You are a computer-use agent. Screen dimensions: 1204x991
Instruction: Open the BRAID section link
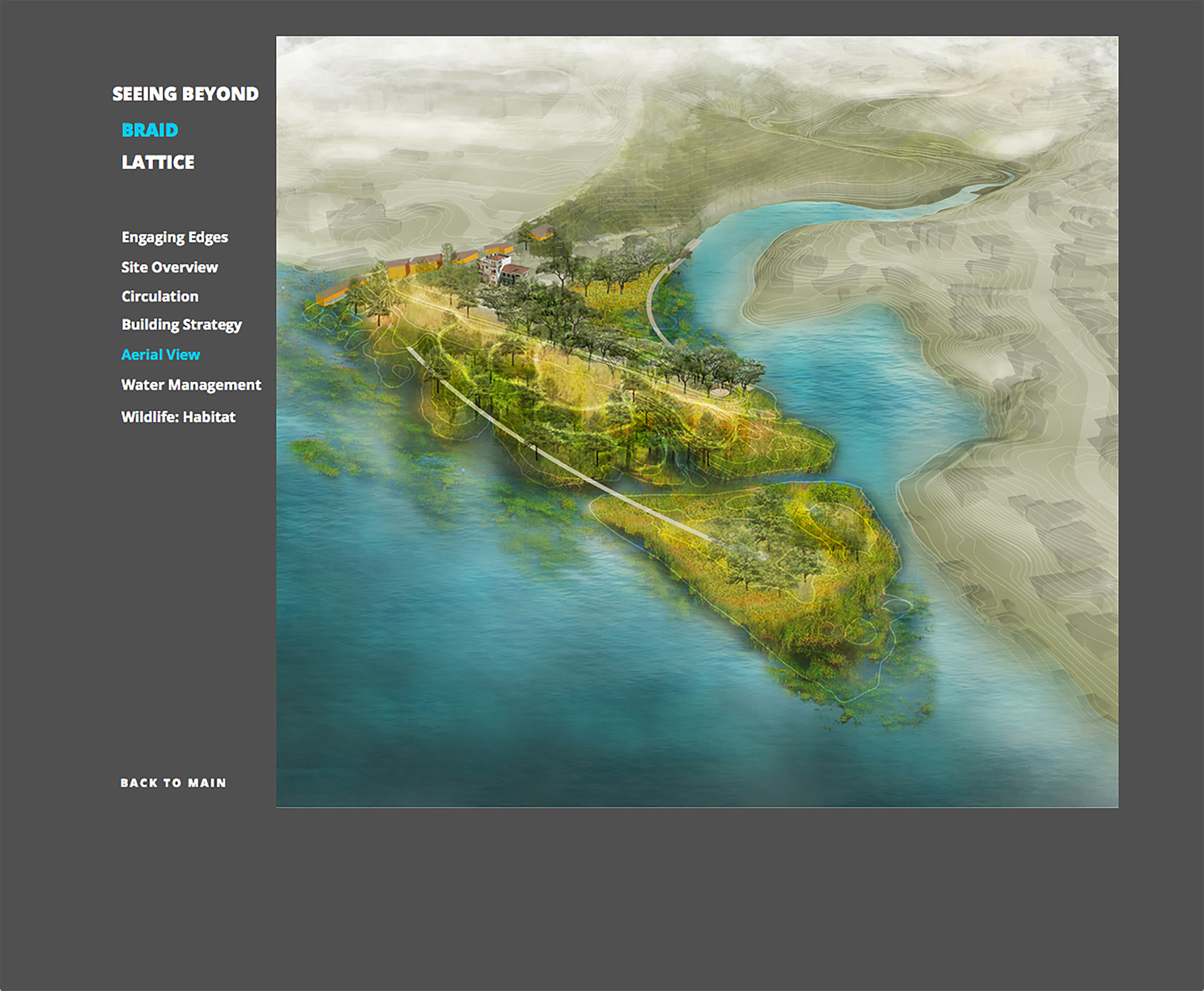pos(150,130)
